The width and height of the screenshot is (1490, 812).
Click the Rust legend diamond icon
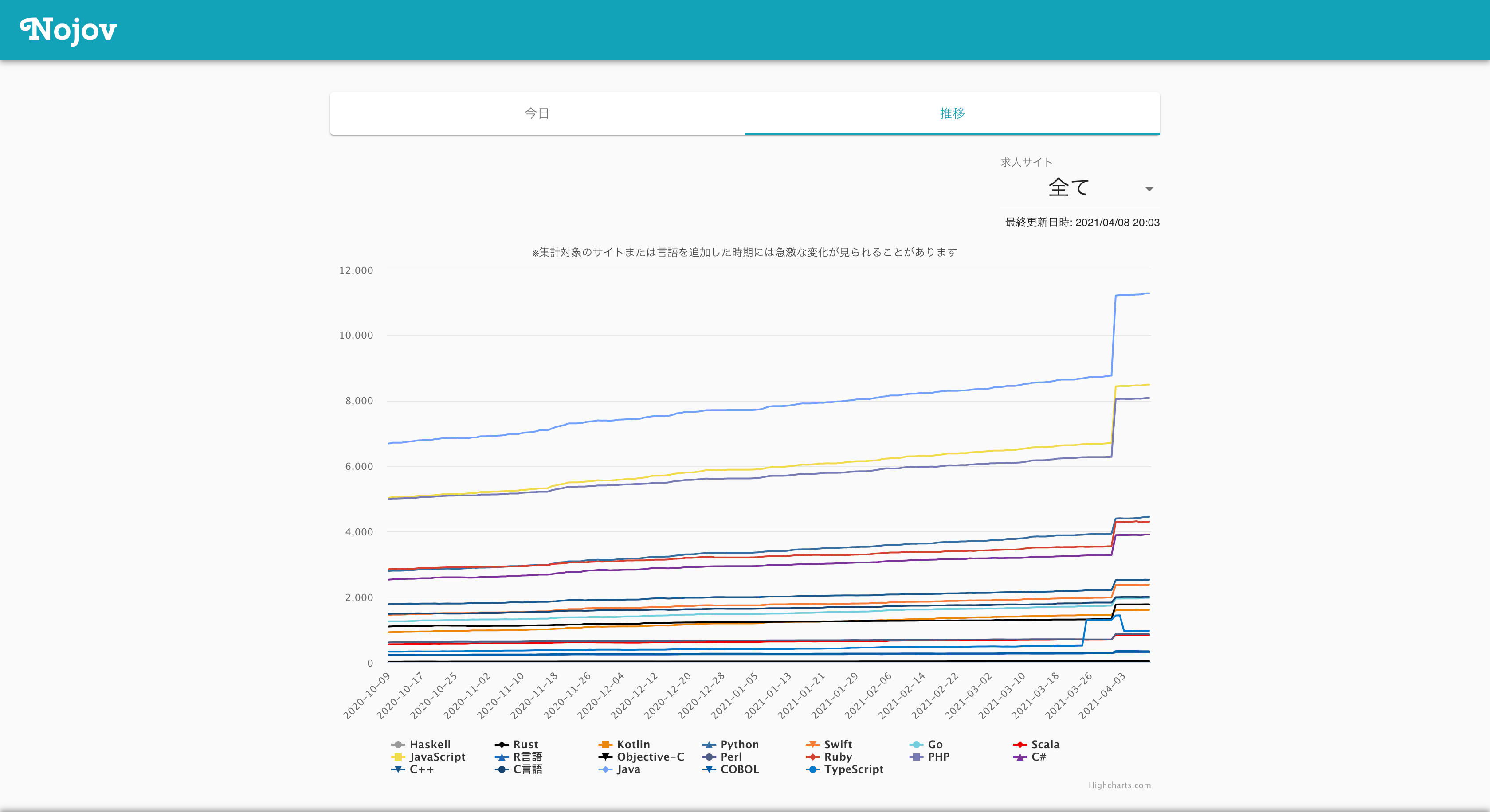[502, 744]
